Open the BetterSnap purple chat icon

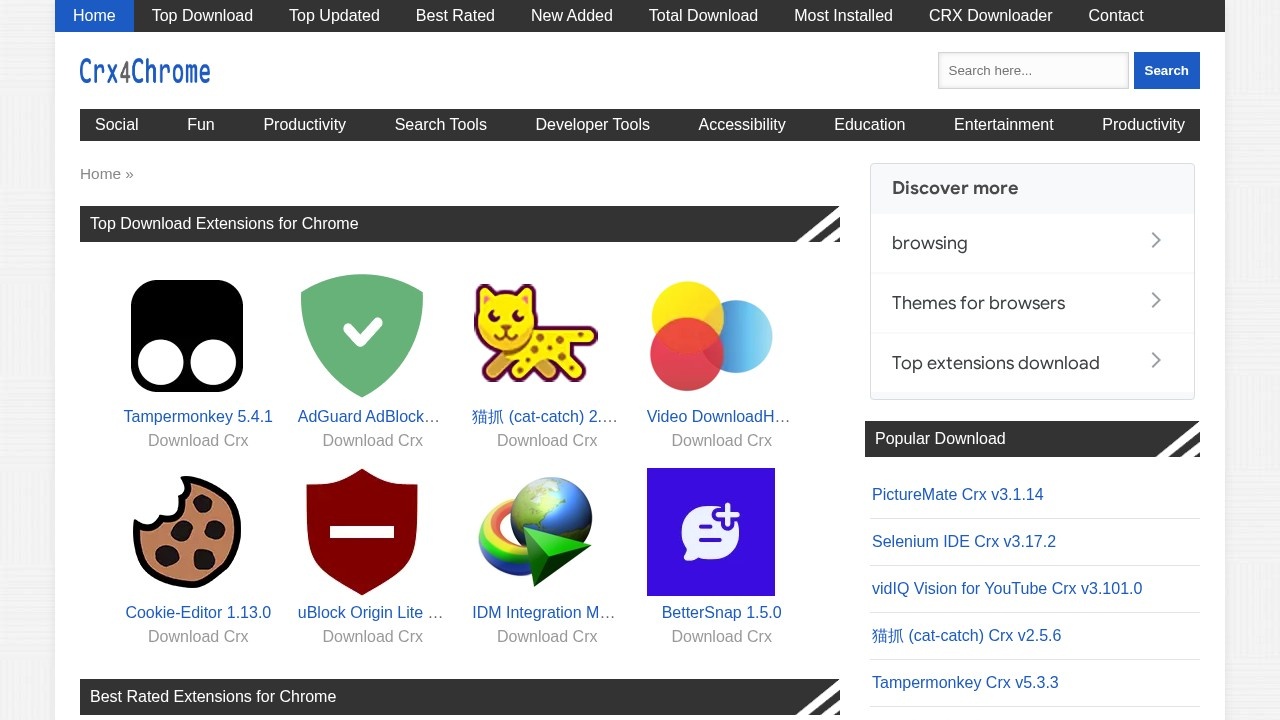click(x=711, y=532)
